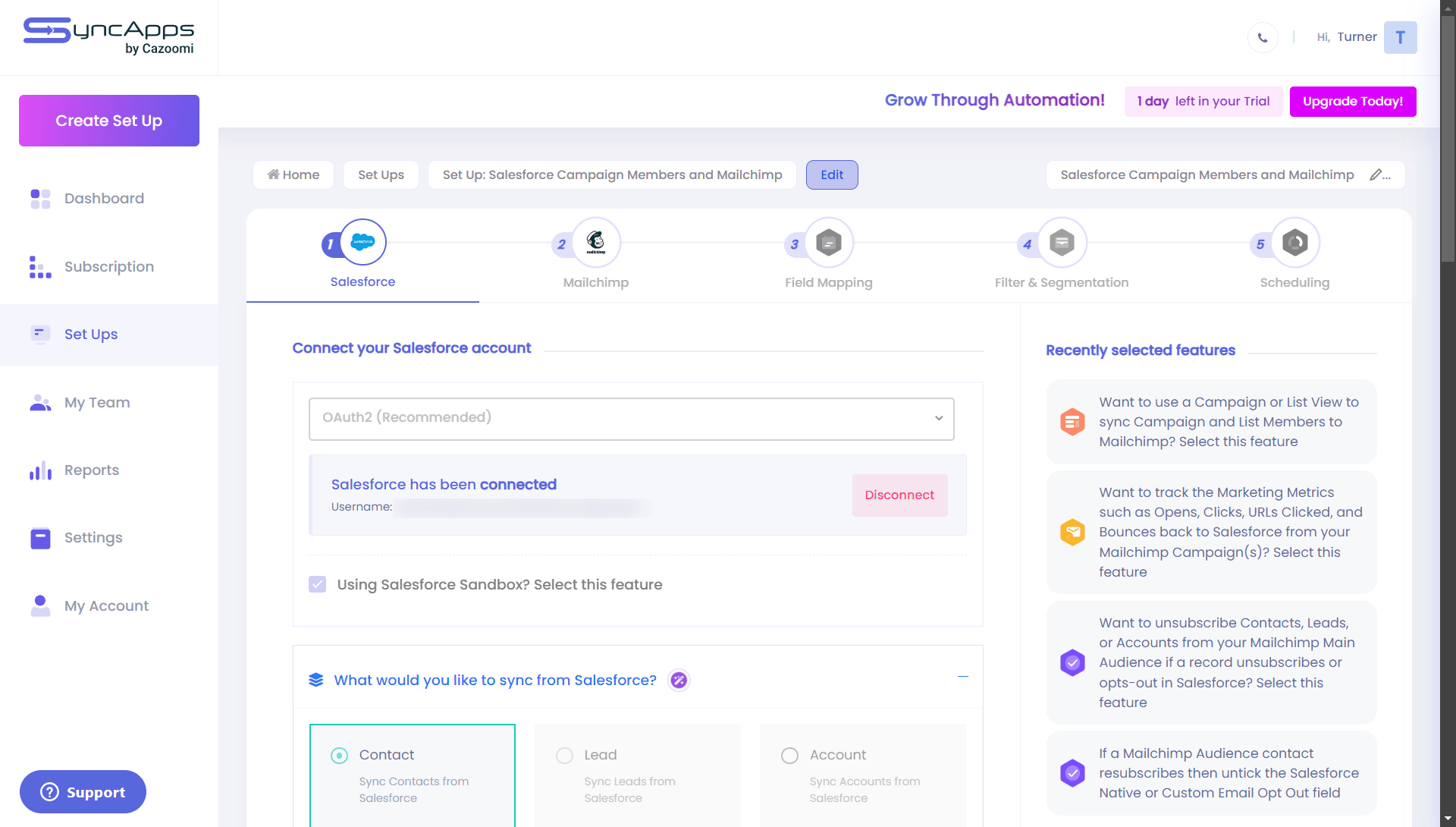Screen dimensions: 1456x827
Task: Collapse the sync from Salesforce section
Action: point(963,676)
